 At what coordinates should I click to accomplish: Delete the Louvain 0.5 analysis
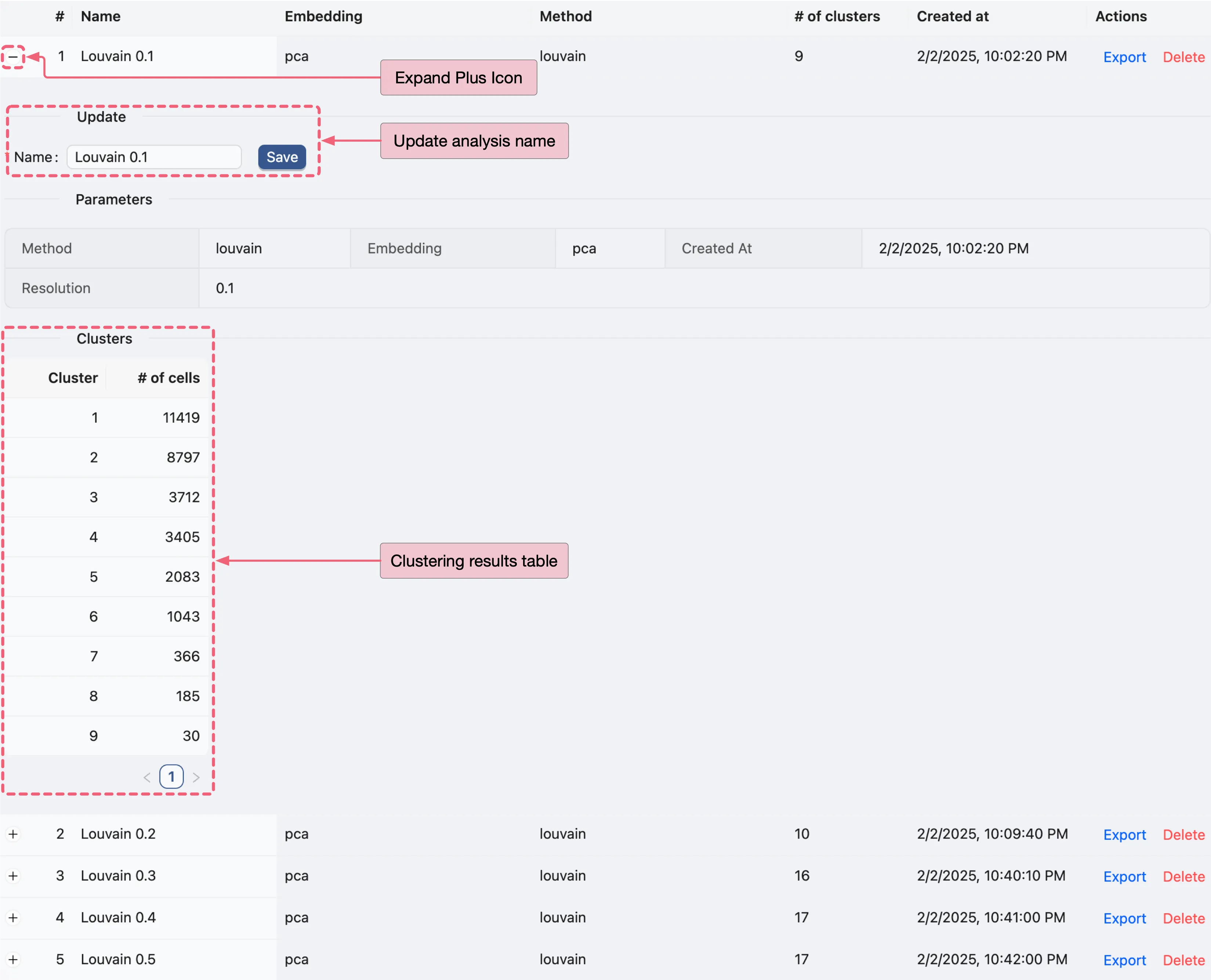[x=1183, y=959]
